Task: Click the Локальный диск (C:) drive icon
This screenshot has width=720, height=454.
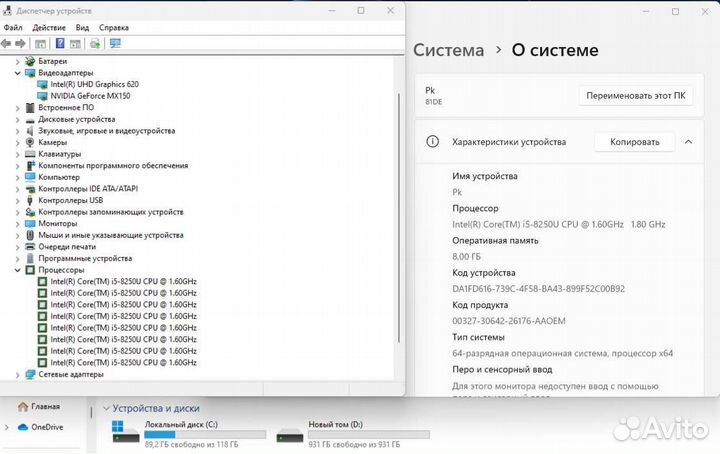Action: coord(125,432)
